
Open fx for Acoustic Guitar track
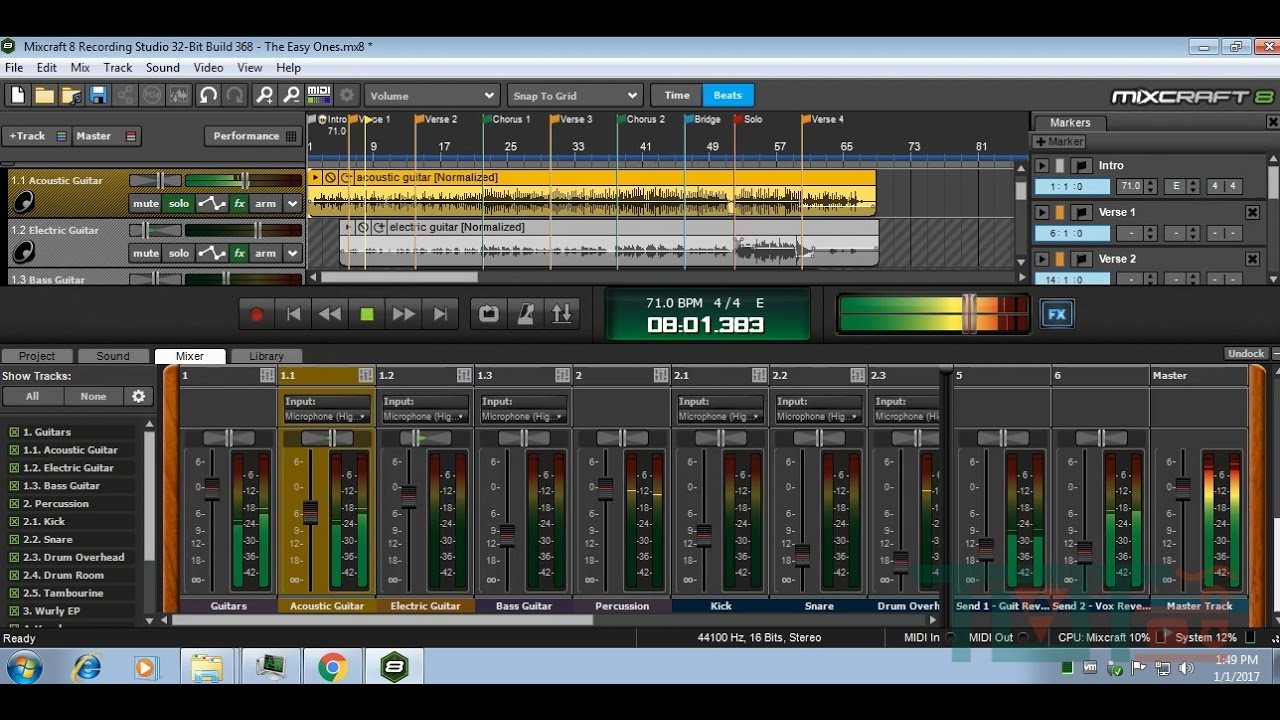tap(239, 204)
